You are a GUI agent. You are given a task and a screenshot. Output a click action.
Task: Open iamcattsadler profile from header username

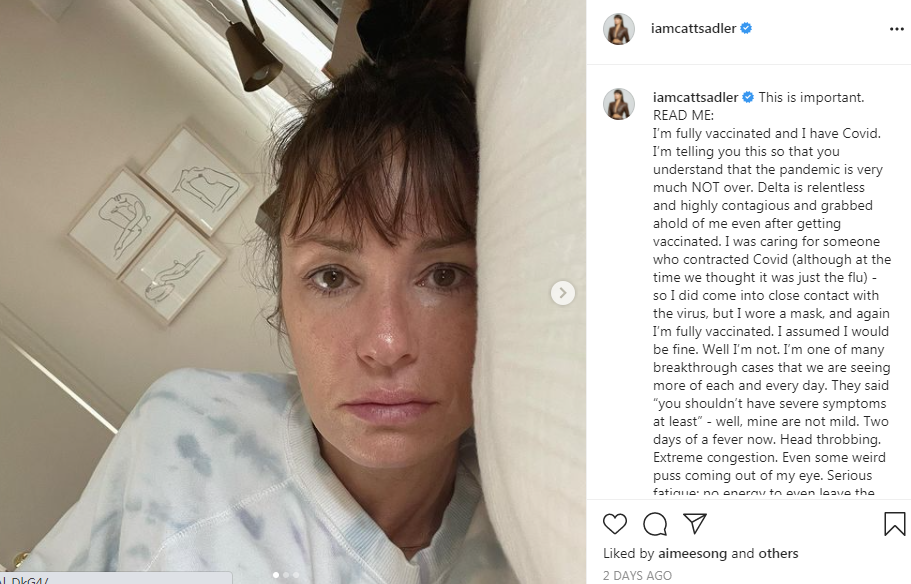tap(693, 28)
